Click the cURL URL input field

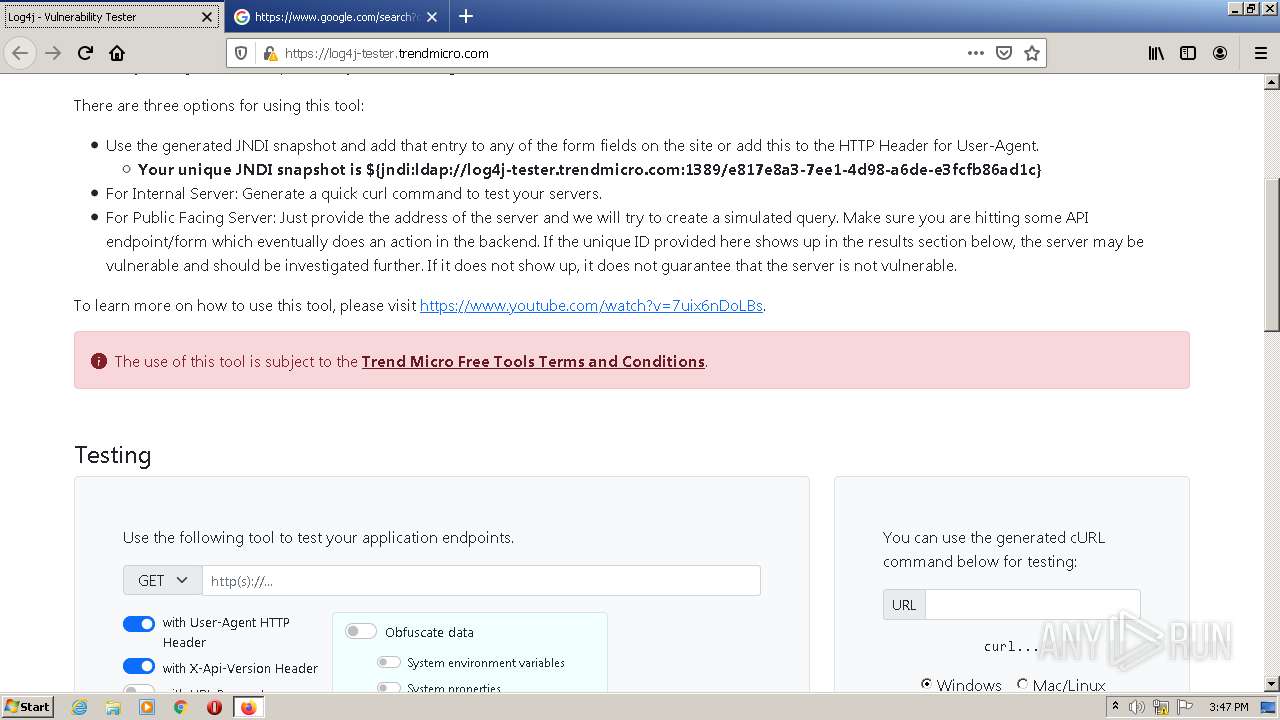[1032, 605]
